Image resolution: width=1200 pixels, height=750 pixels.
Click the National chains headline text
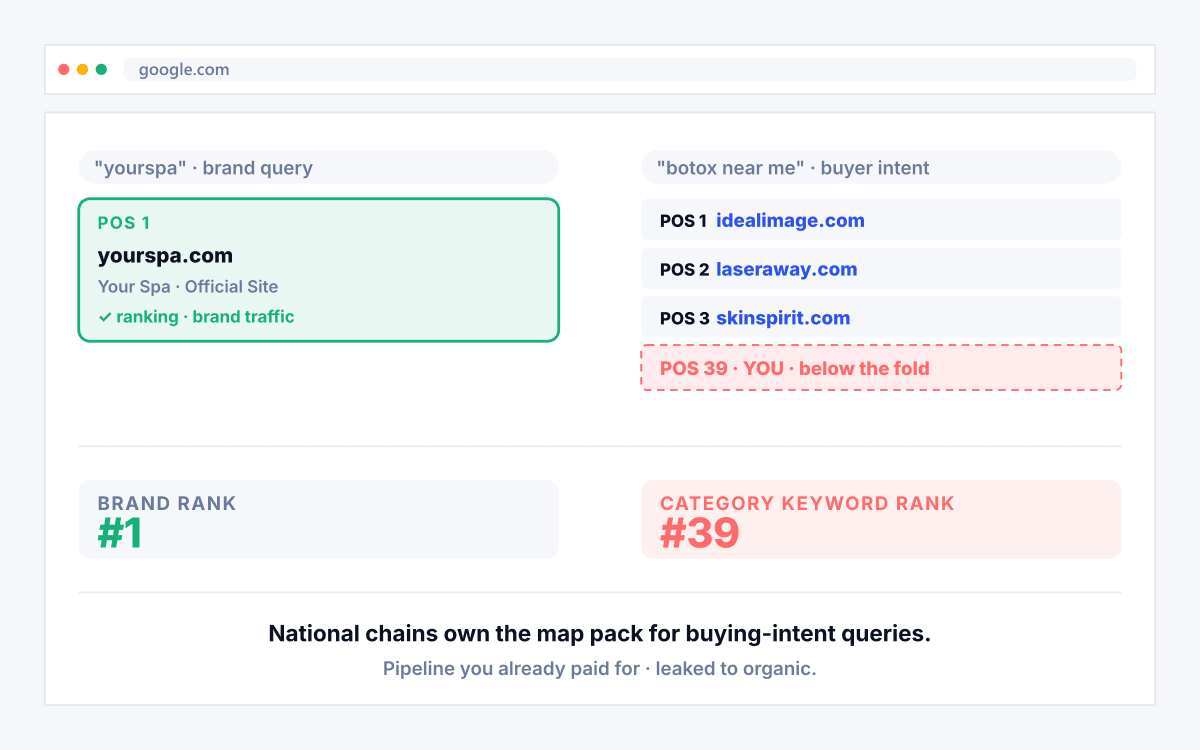coord(600,634)
